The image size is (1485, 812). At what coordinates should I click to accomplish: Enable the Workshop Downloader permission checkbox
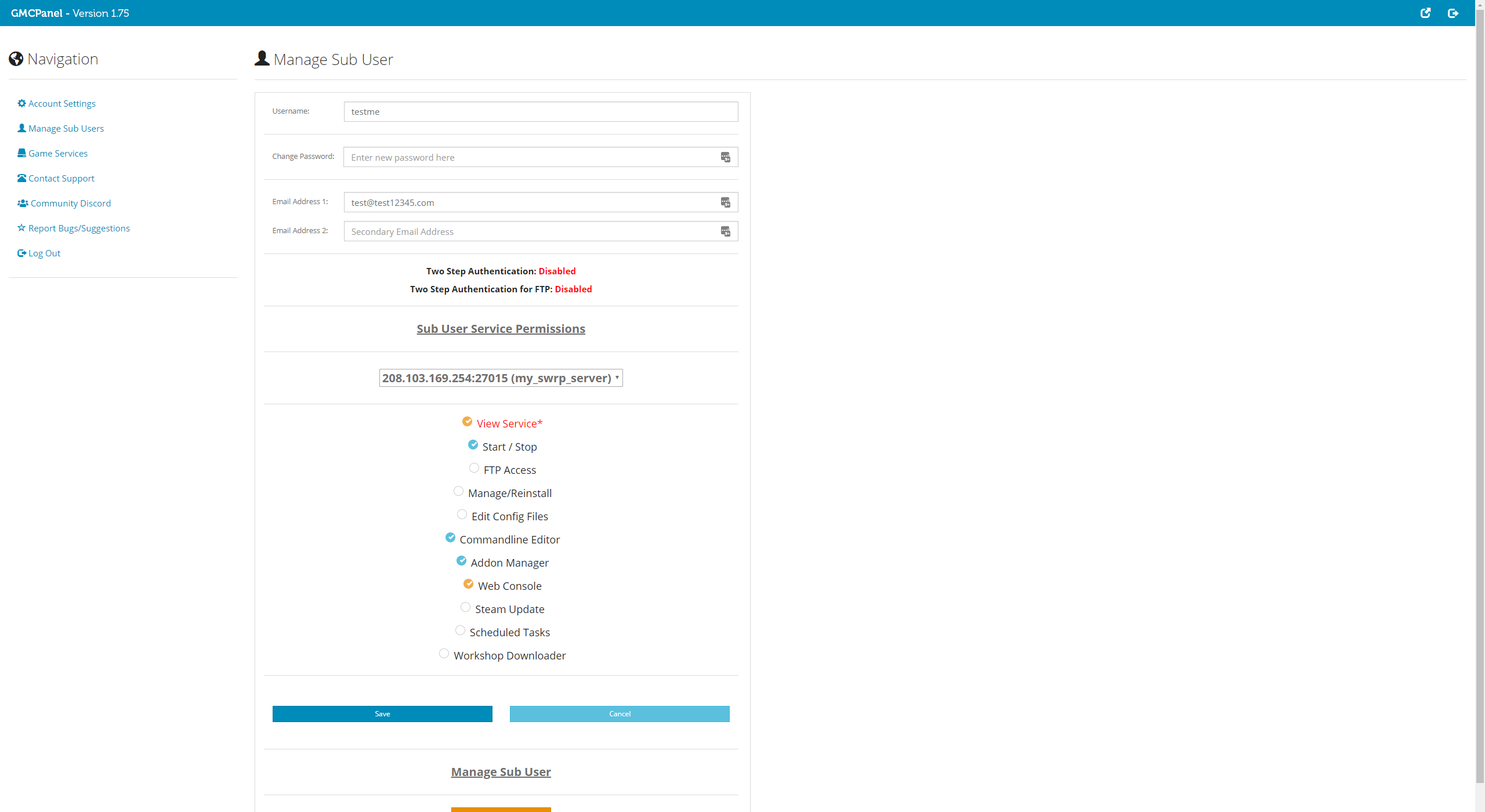click(445, 654)
